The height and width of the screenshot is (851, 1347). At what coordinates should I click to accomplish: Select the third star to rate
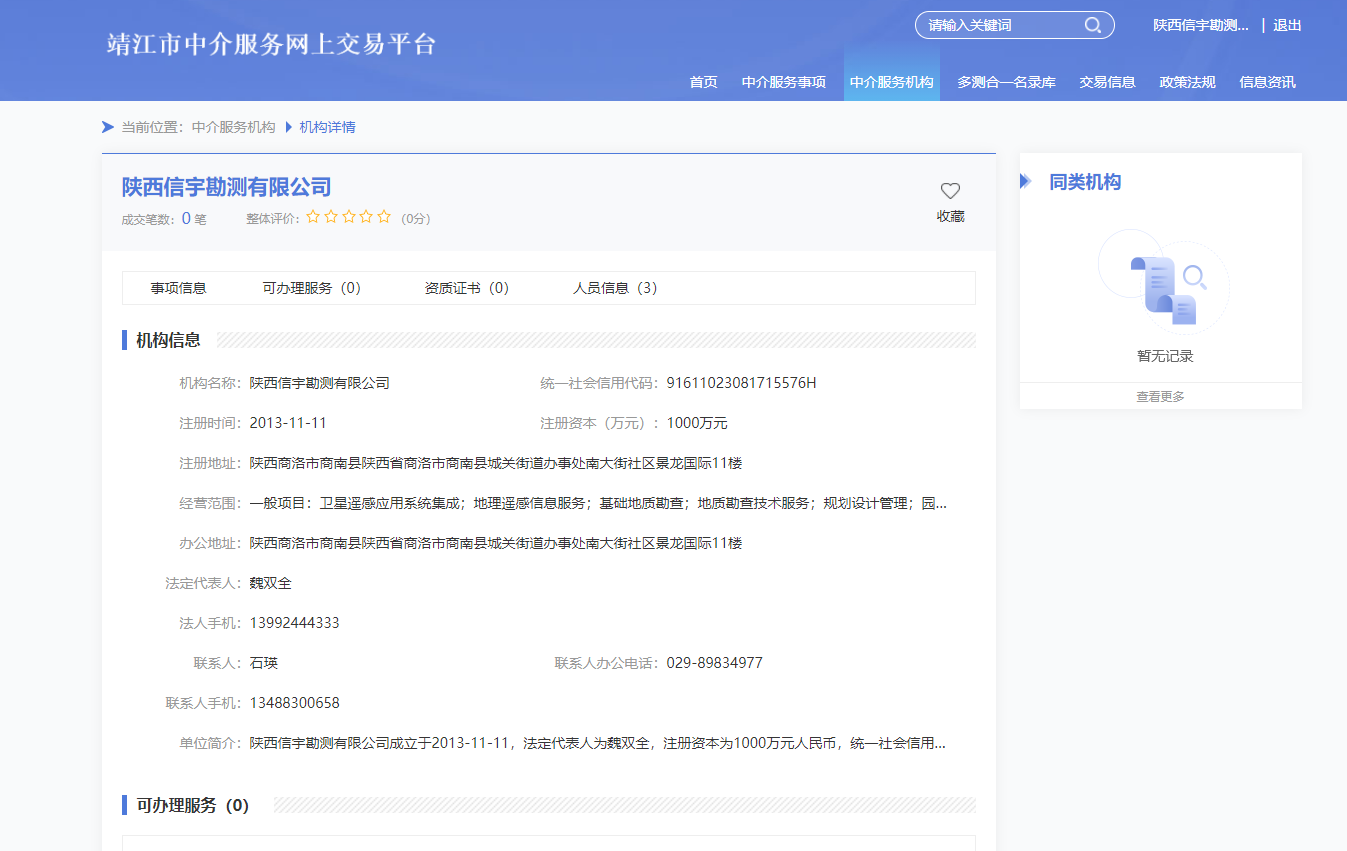click(349, 216)
